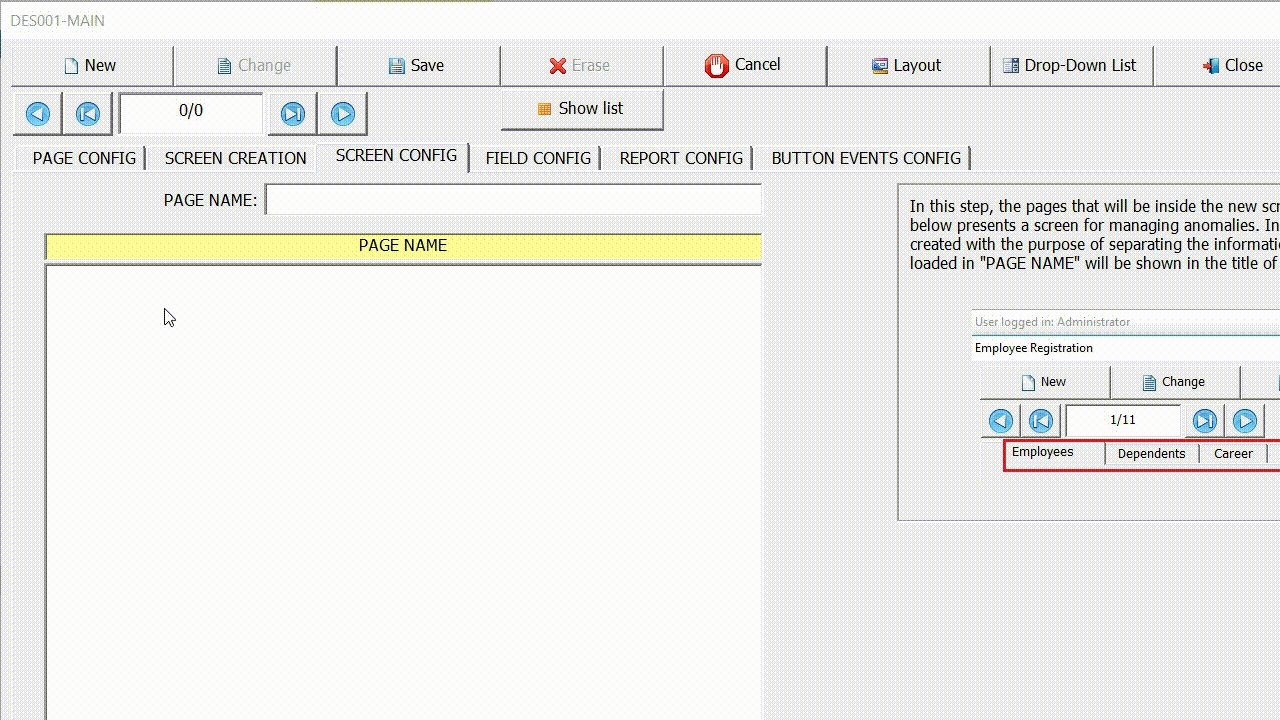Open the SCREEN CREATION tab

pyautogui.click(x=234, y=158)
